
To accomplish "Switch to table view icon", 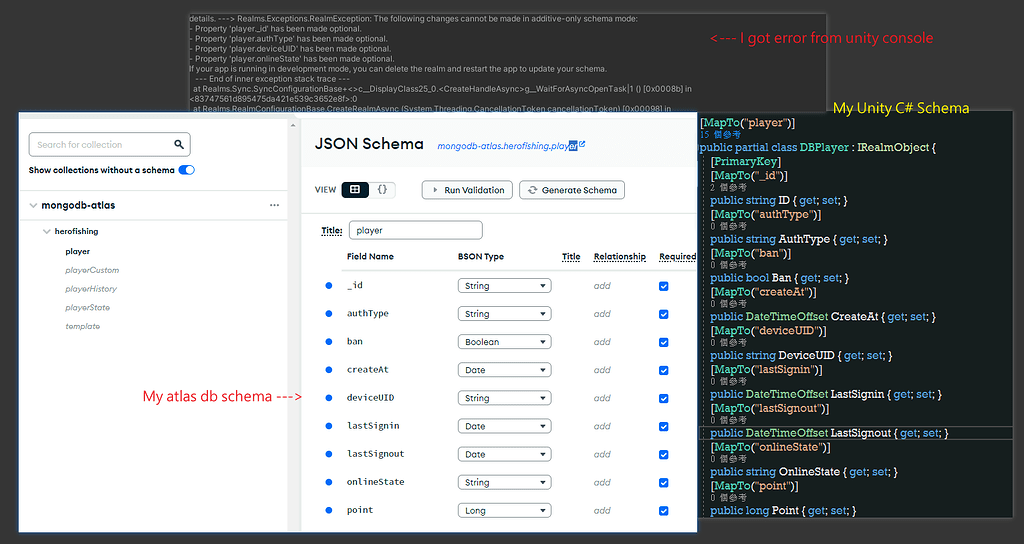I will tap(355, 189).
